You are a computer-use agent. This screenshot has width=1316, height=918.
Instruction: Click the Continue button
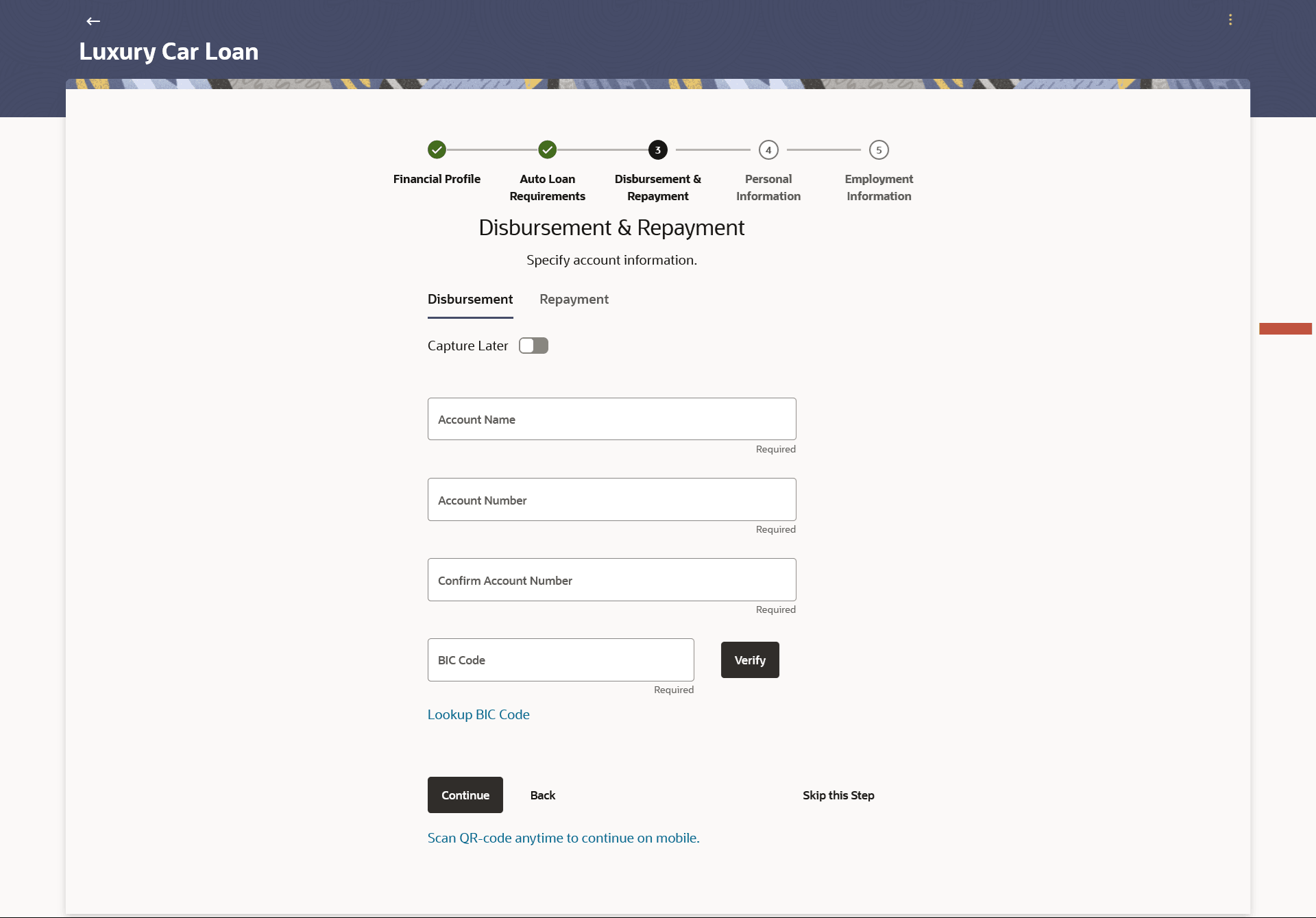point(465,795)
